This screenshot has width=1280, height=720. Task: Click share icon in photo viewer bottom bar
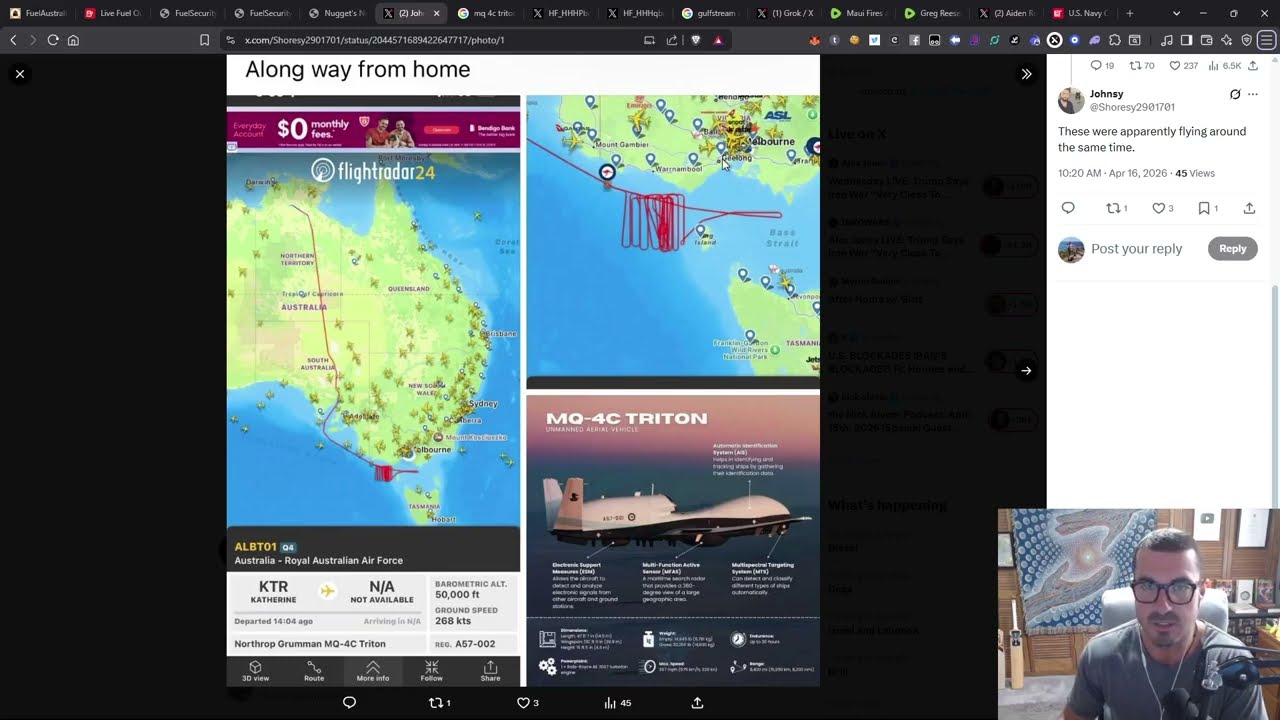click(x=697, y=703)
